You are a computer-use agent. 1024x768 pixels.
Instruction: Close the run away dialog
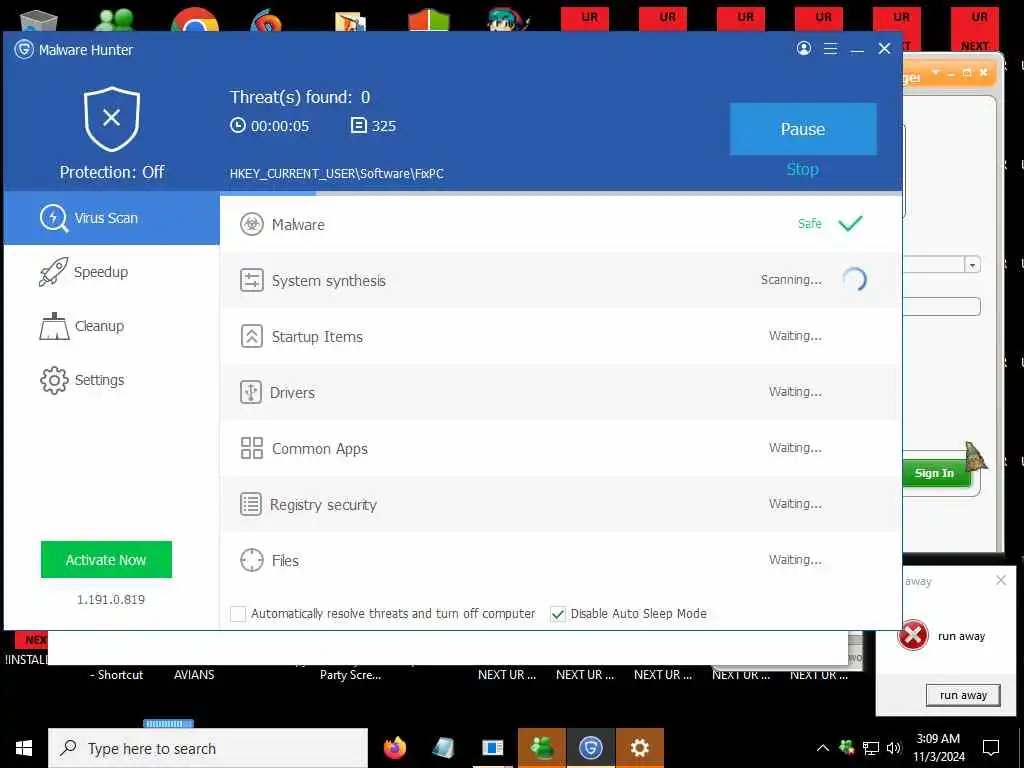pos(1001,580)
